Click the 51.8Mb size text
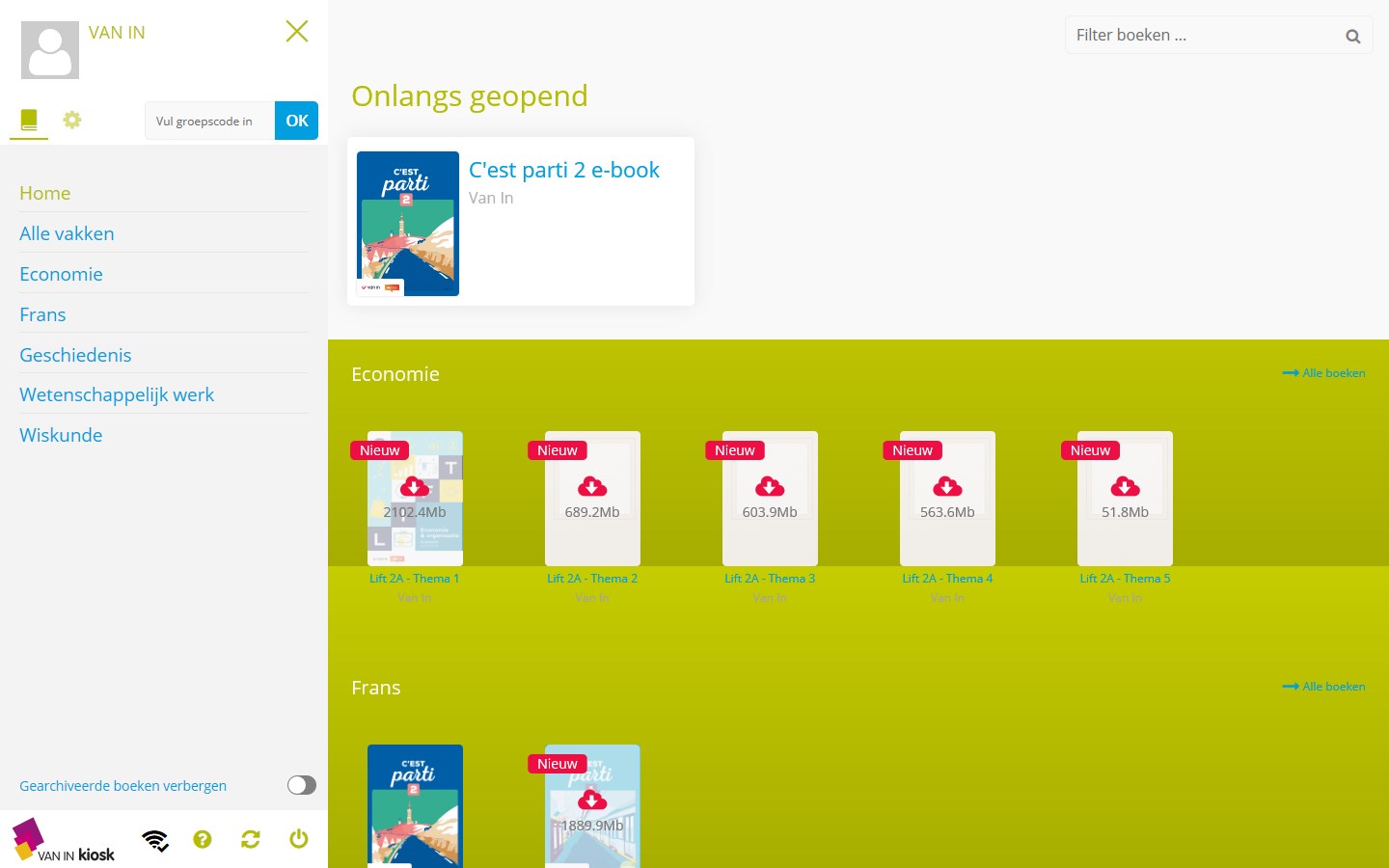The image size is (1389, 868). [1125, 512]
